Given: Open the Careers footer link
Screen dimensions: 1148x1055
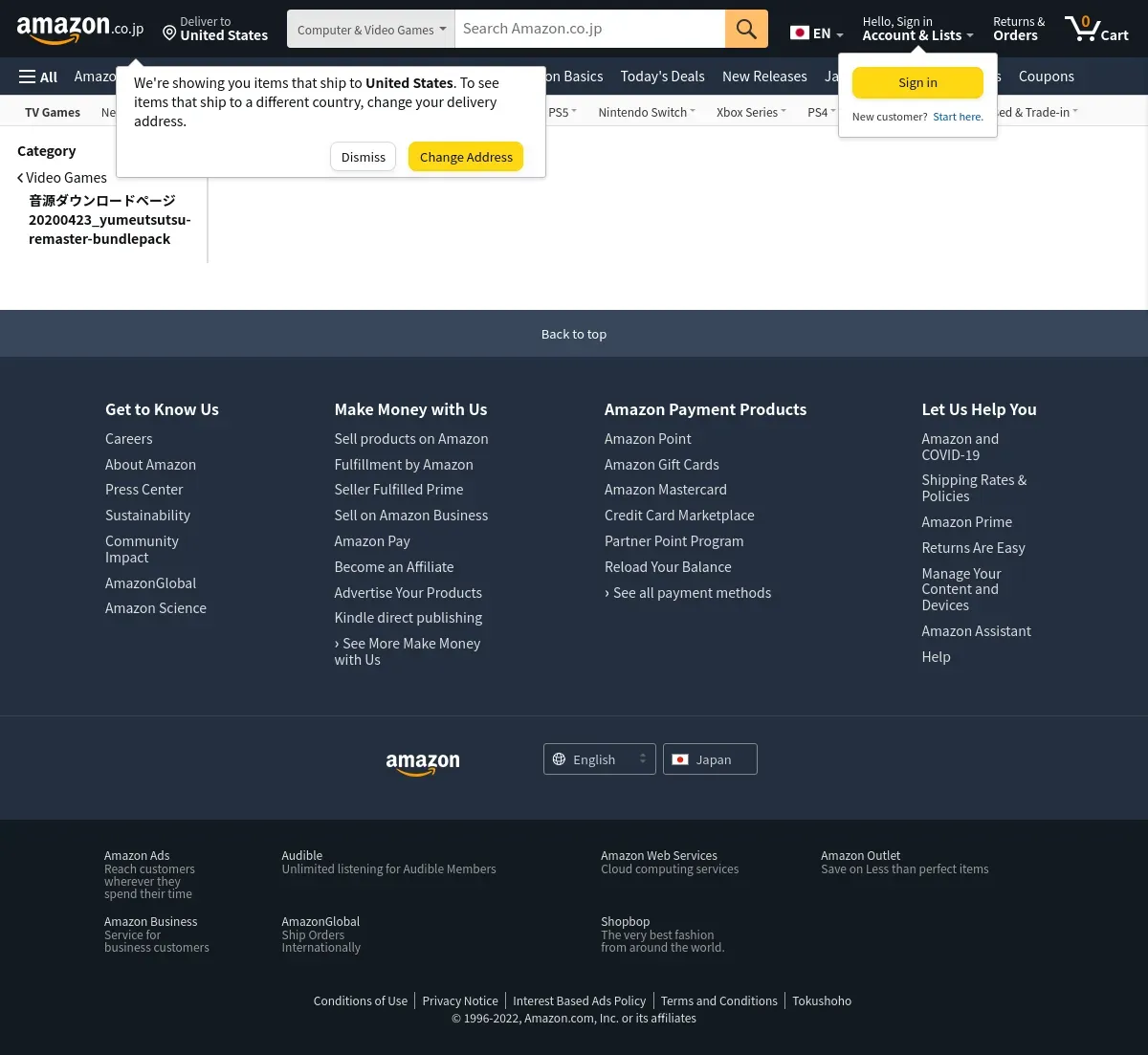Looking at the screenshot, I should [x=129, y=439].
